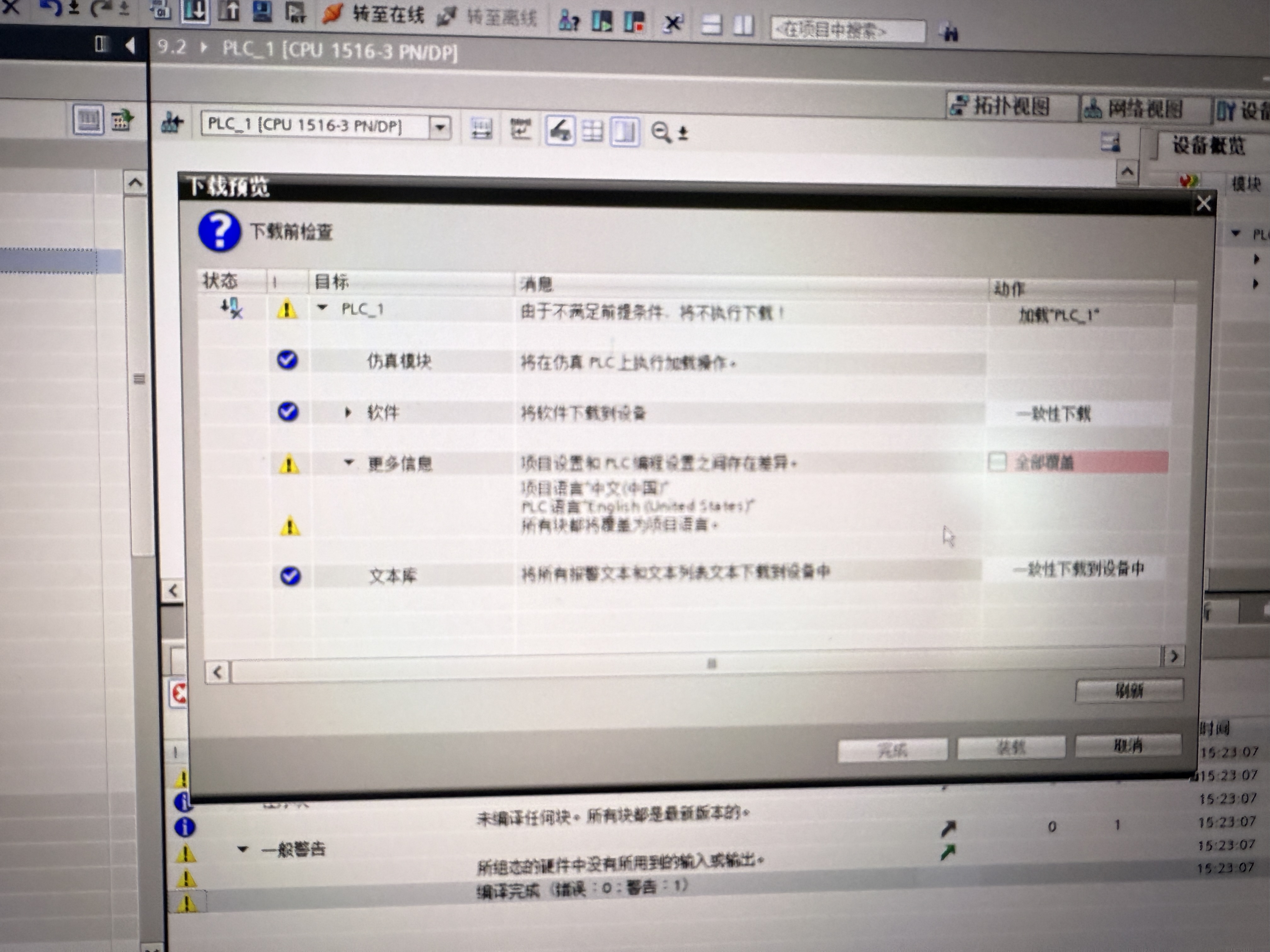Viewport: 1270px width, 952px height.
Task: Click the project search input field
Action: 846,31
